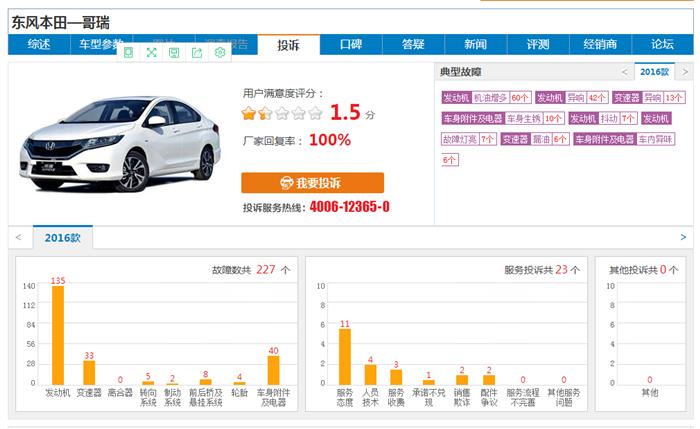Click the 离合器 axis label
The image size is (700, 429).
click(x=120, y=393)
